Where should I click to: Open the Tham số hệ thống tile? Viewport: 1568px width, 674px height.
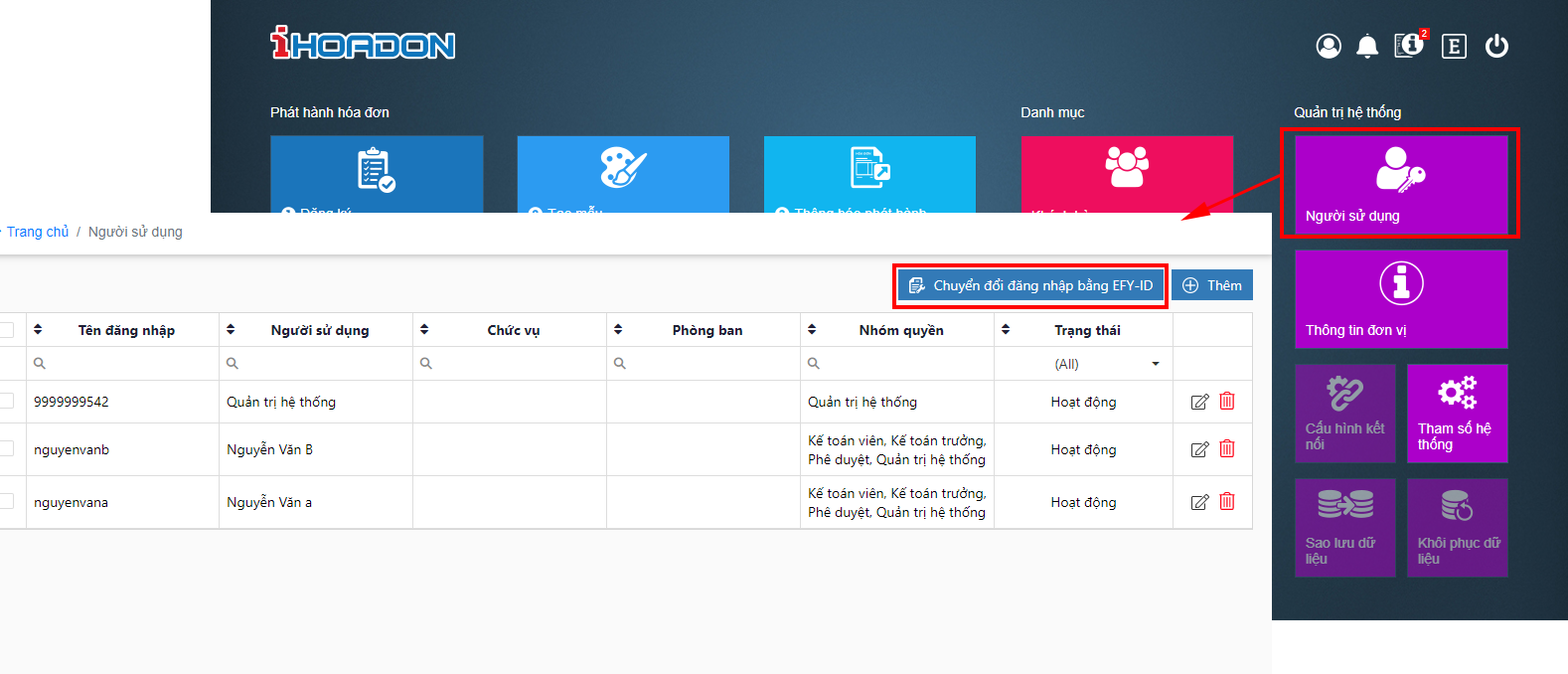[1458, 414]
